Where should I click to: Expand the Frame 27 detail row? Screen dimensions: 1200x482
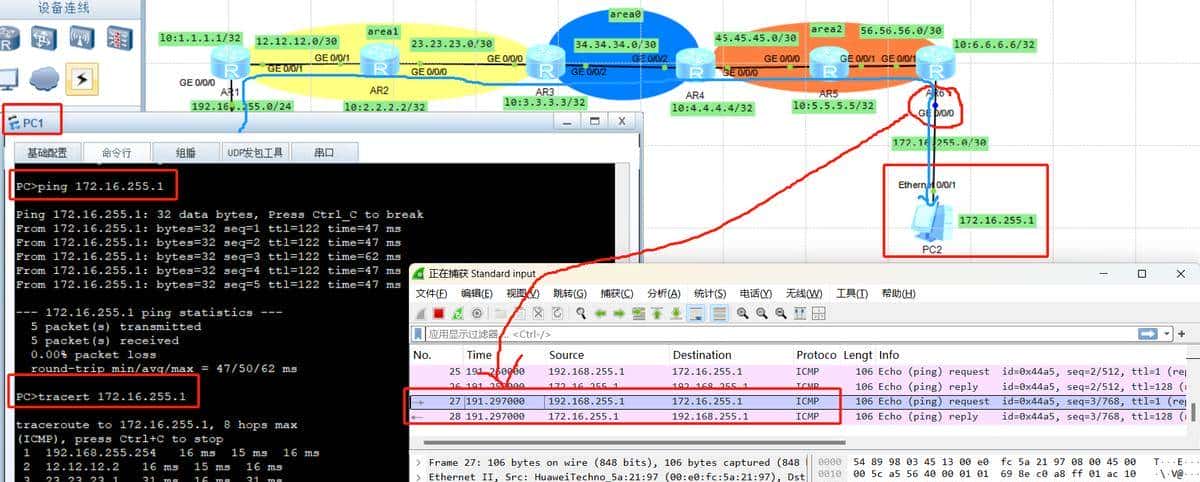(419, 463)
